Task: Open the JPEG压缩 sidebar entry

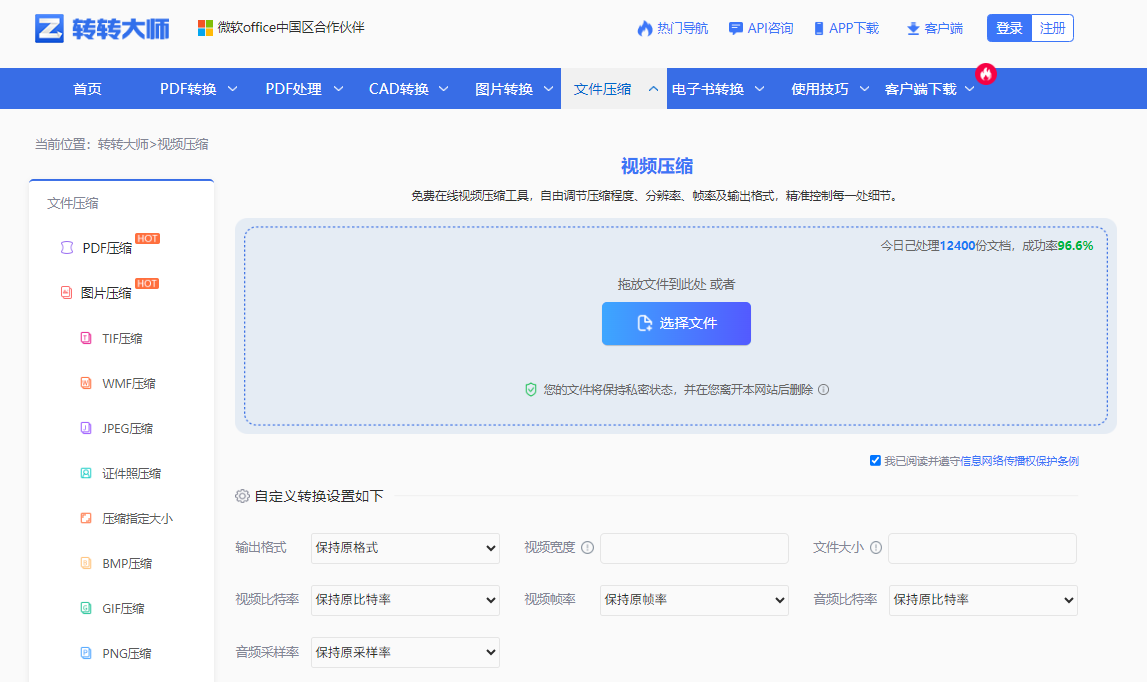Action: tap(127, 428)
